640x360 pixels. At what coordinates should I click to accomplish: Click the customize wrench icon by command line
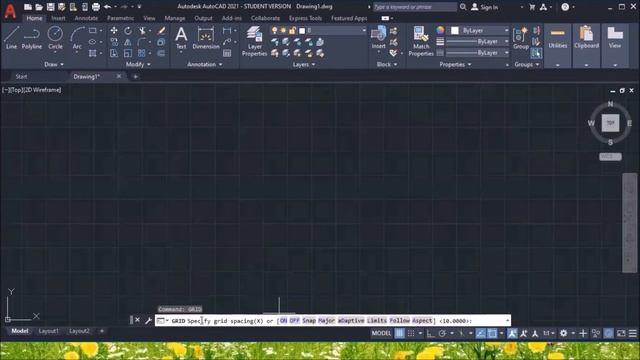[x=148, y=320]
